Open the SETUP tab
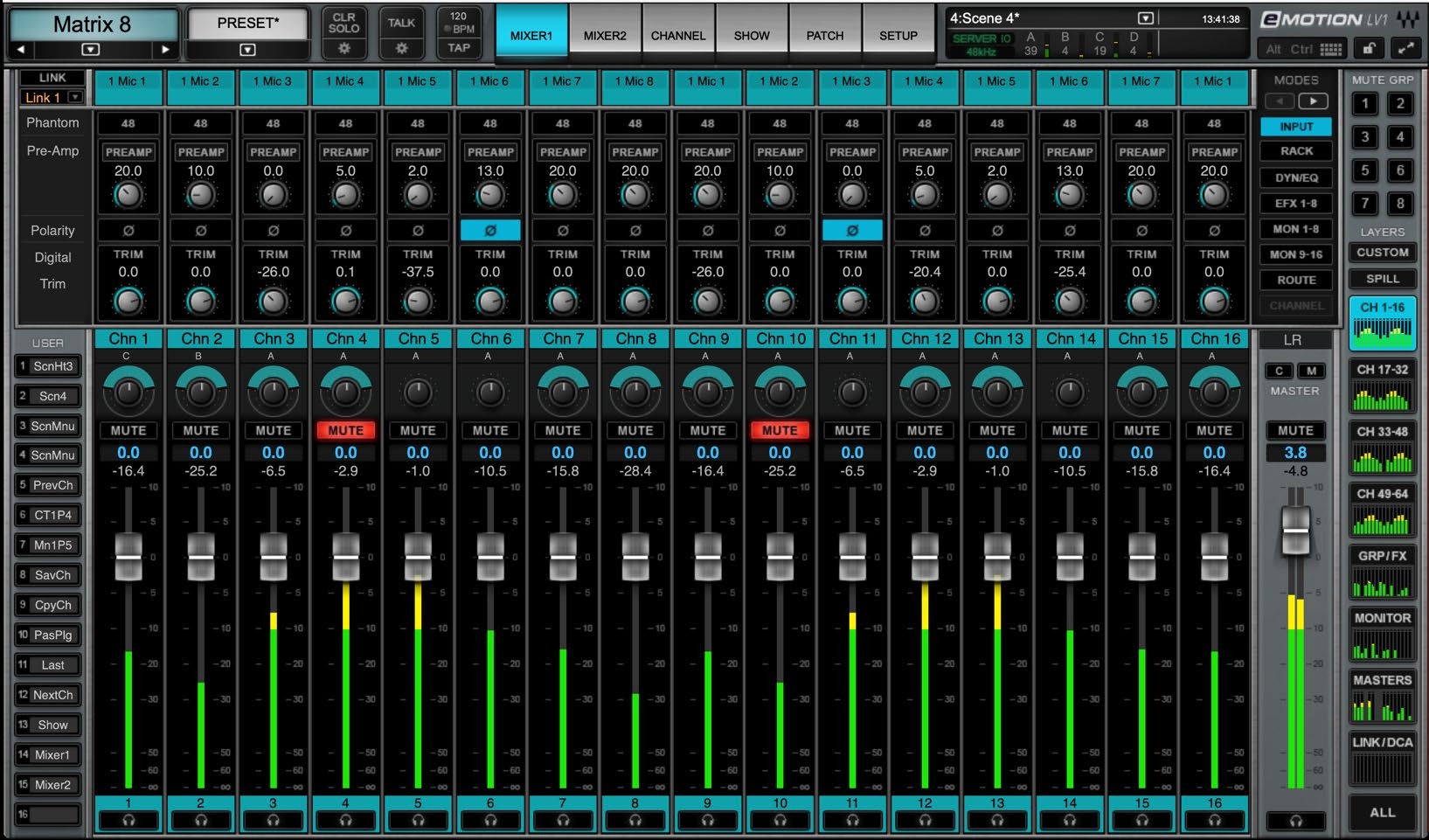Image resolution: width=1429 pixels, height=840 pixels. pyautogui.click(x=898, y=35)
